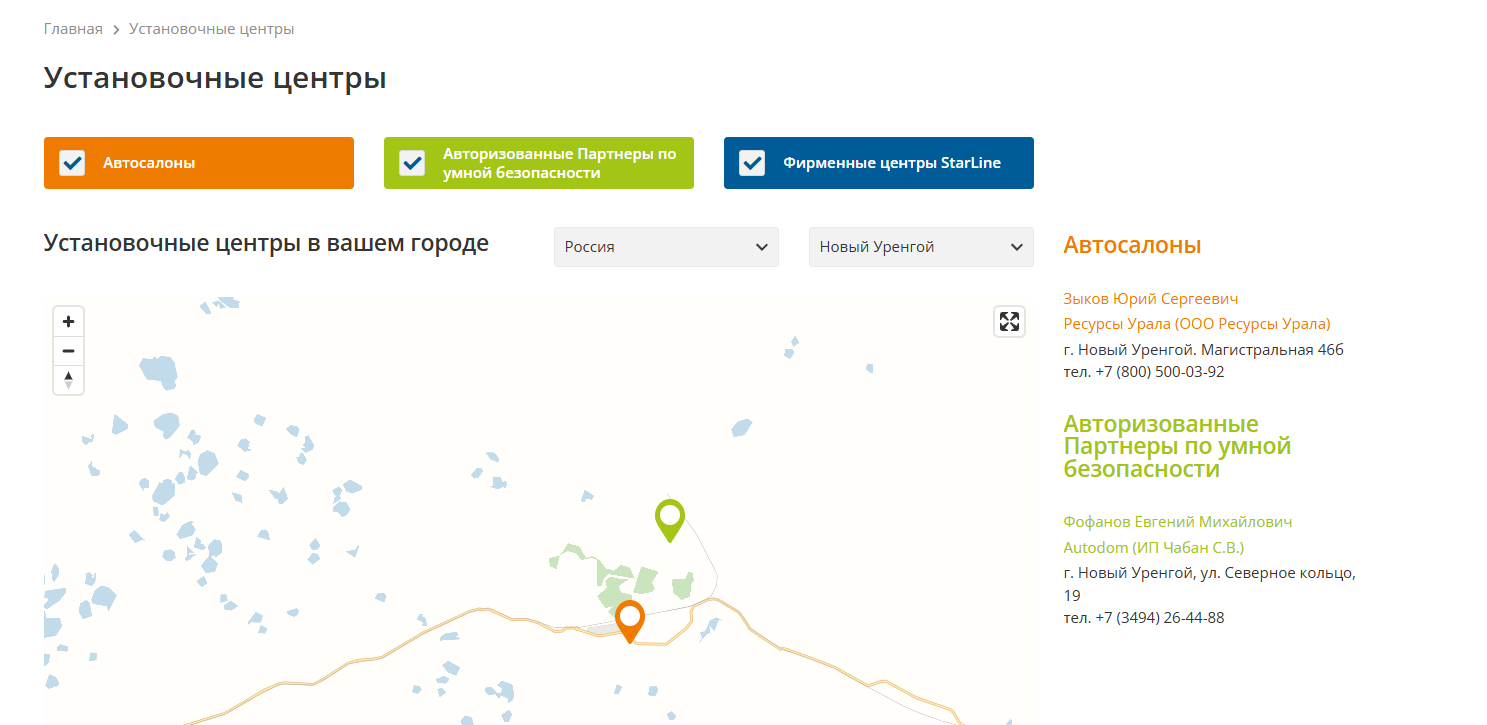The height and width of the screenshot is (725, 1487).
Task: Zoom in on the map
Action: click(68, 322)
